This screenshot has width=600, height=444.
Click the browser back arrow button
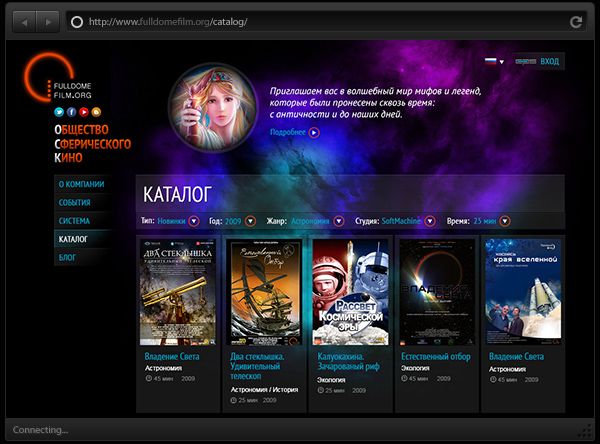(25, 21)
